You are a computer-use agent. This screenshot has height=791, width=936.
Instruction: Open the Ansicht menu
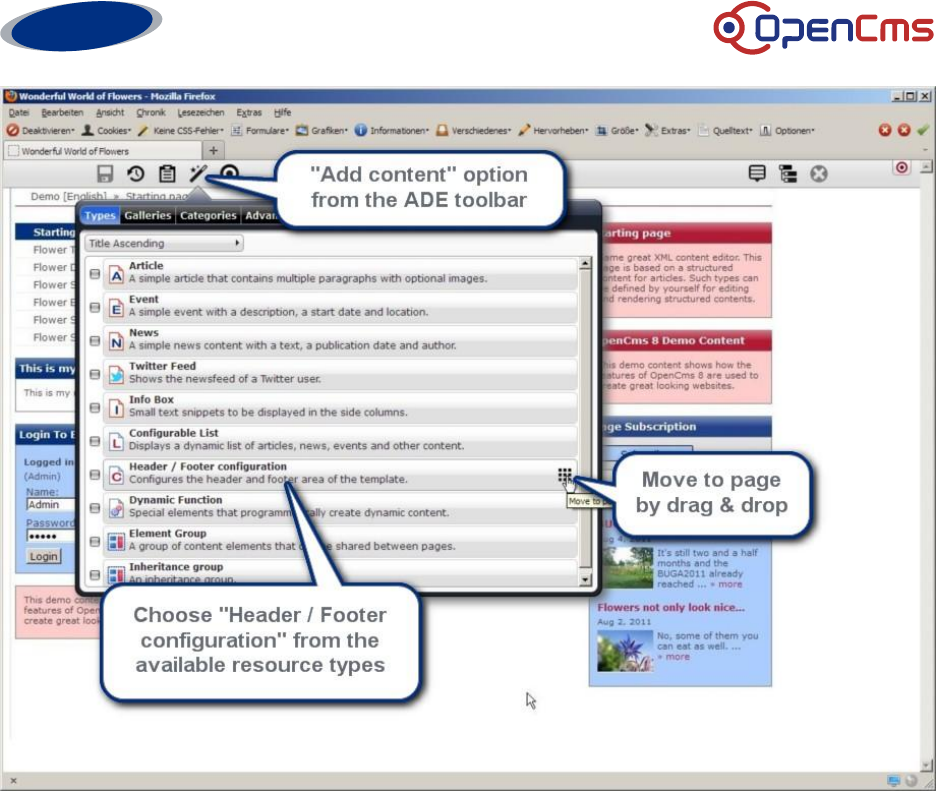pyautogui.click(x=110, y=112)
